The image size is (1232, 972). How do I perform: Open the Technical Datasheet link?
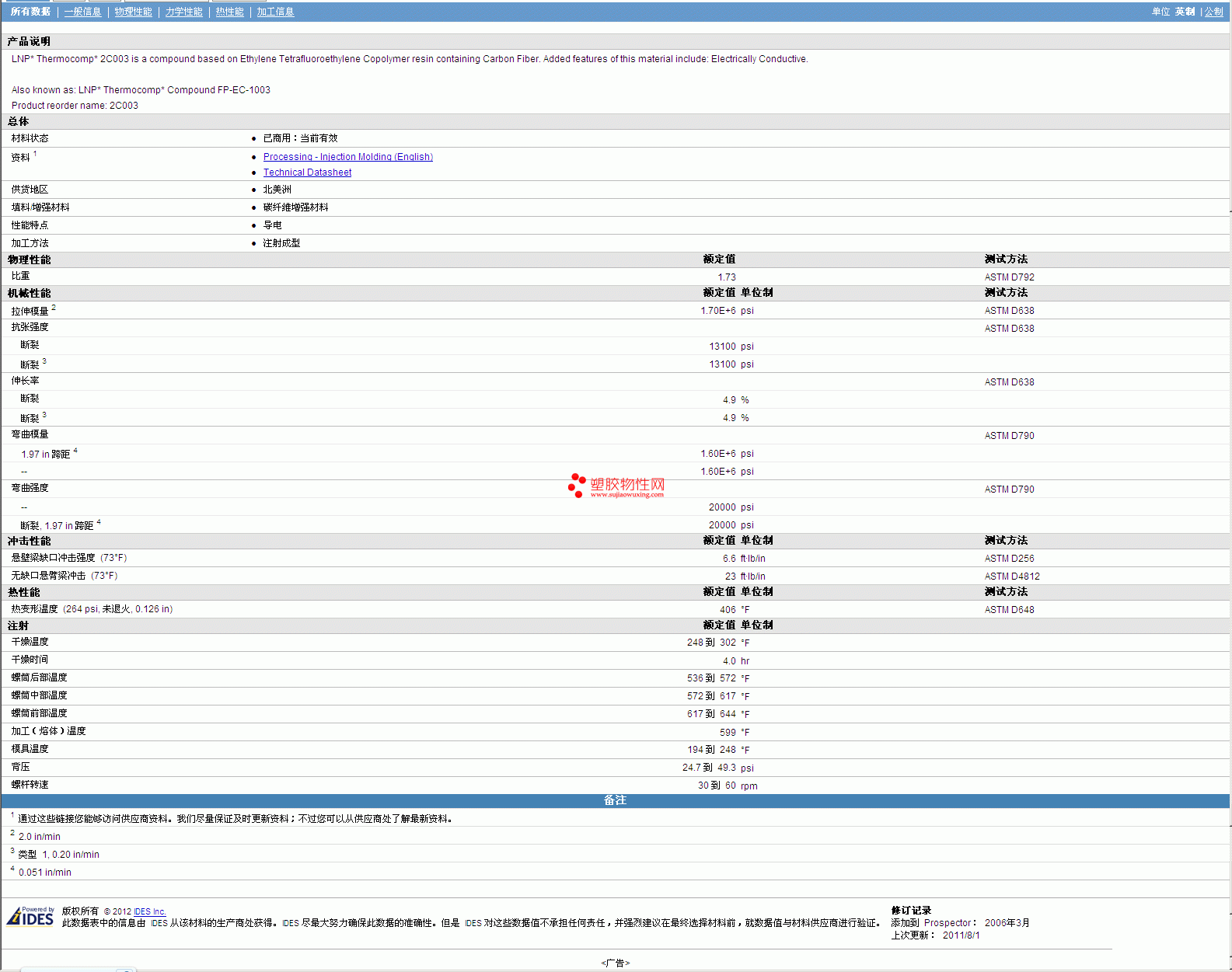tap(307, 172)
